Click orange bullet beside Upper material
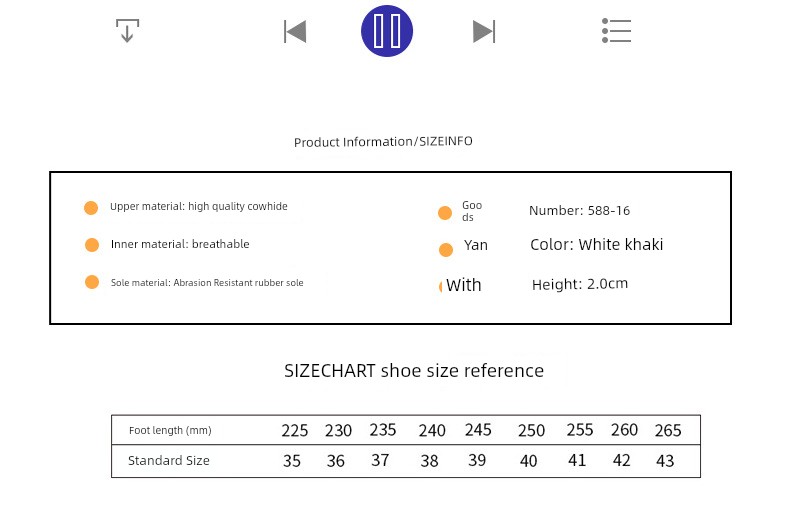Screen dimensions: 790x526 pyautogui.click(x=91, y=208)
